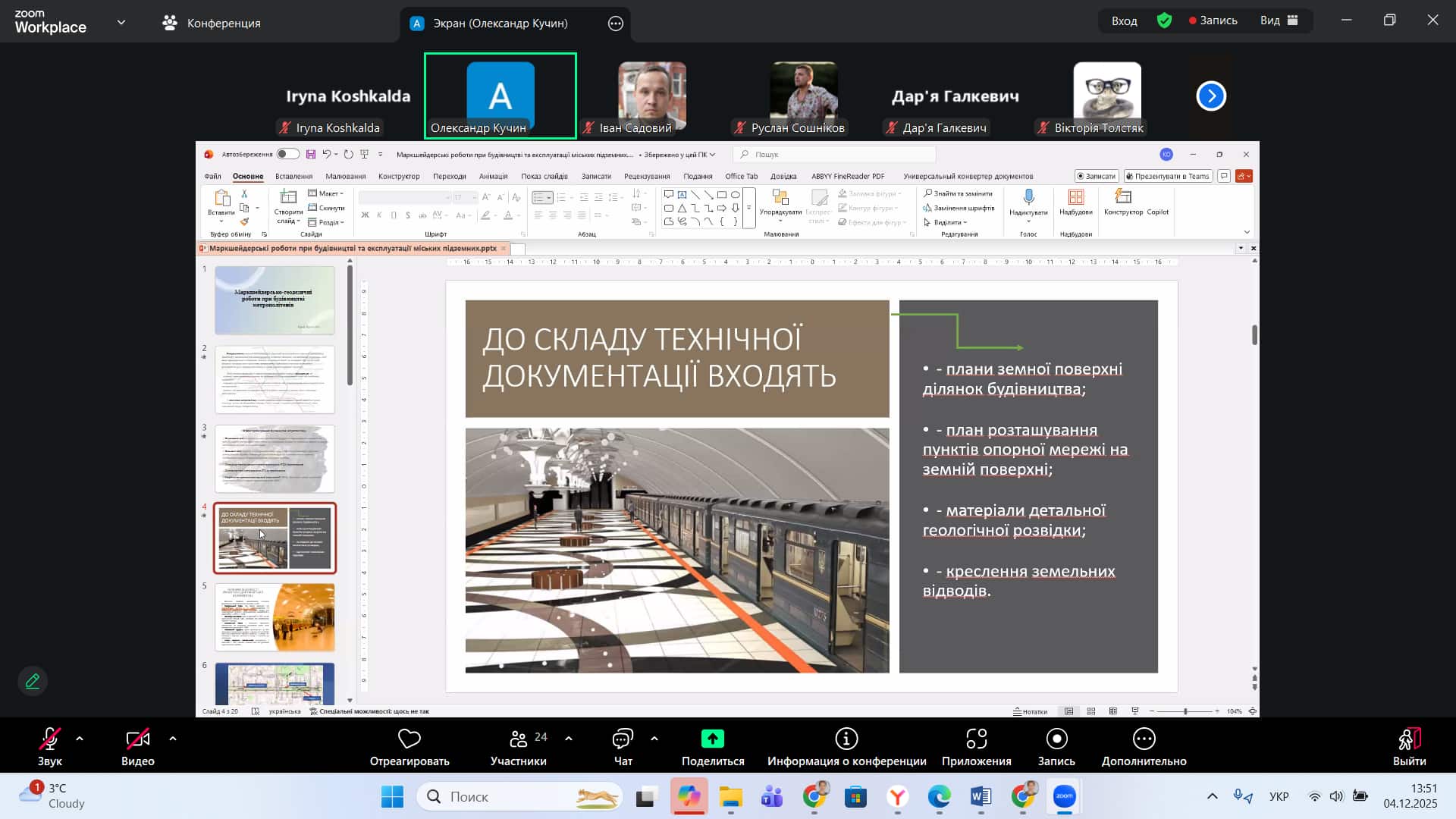Image resolution: width=1456 pixels, height=819 pixels.
Task: Click the green Поделиться share icon
Action: (712, 739)
